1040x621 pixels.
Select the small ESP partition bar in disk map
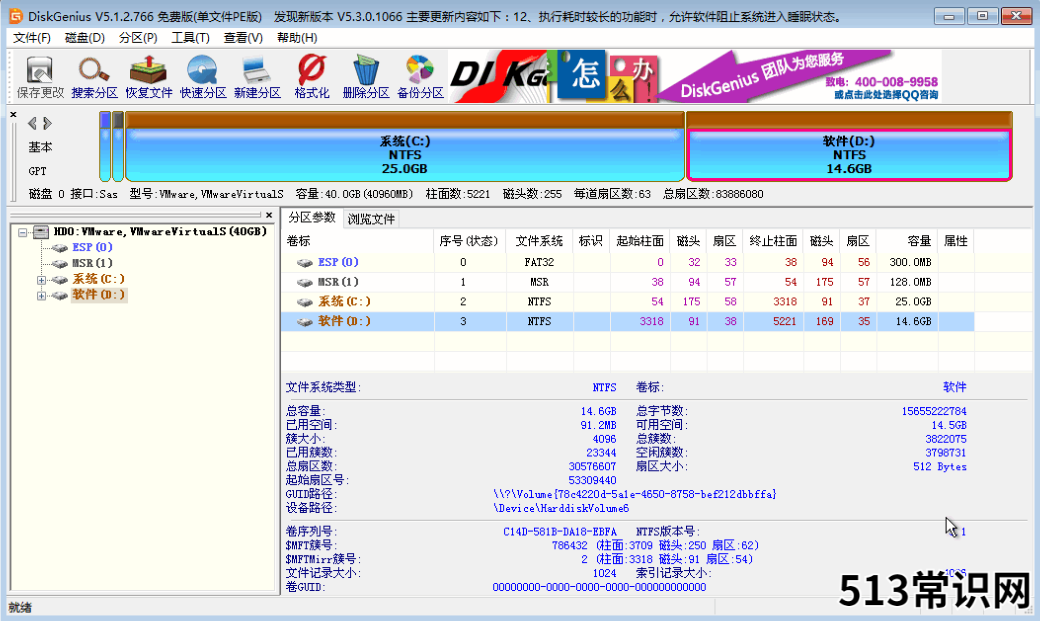point(105,147)
